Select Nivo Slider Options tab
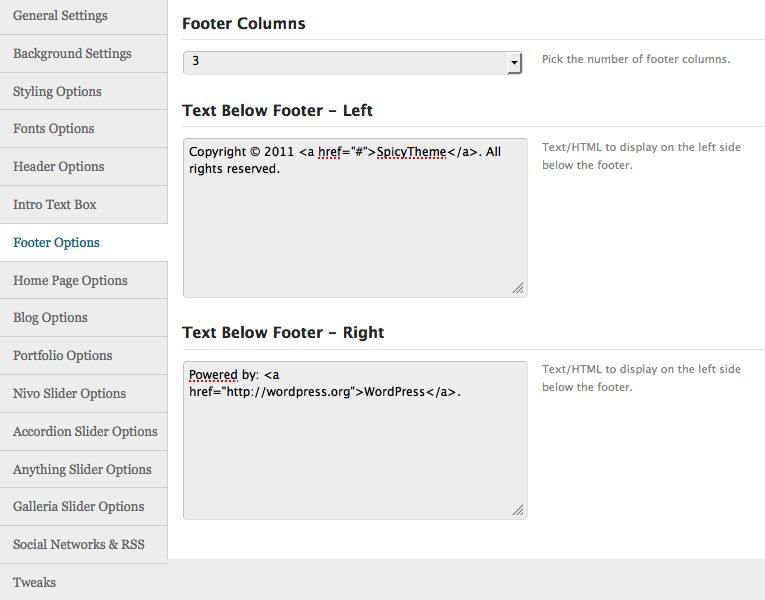This screenshot has width=765, height=600. [69, 394]
